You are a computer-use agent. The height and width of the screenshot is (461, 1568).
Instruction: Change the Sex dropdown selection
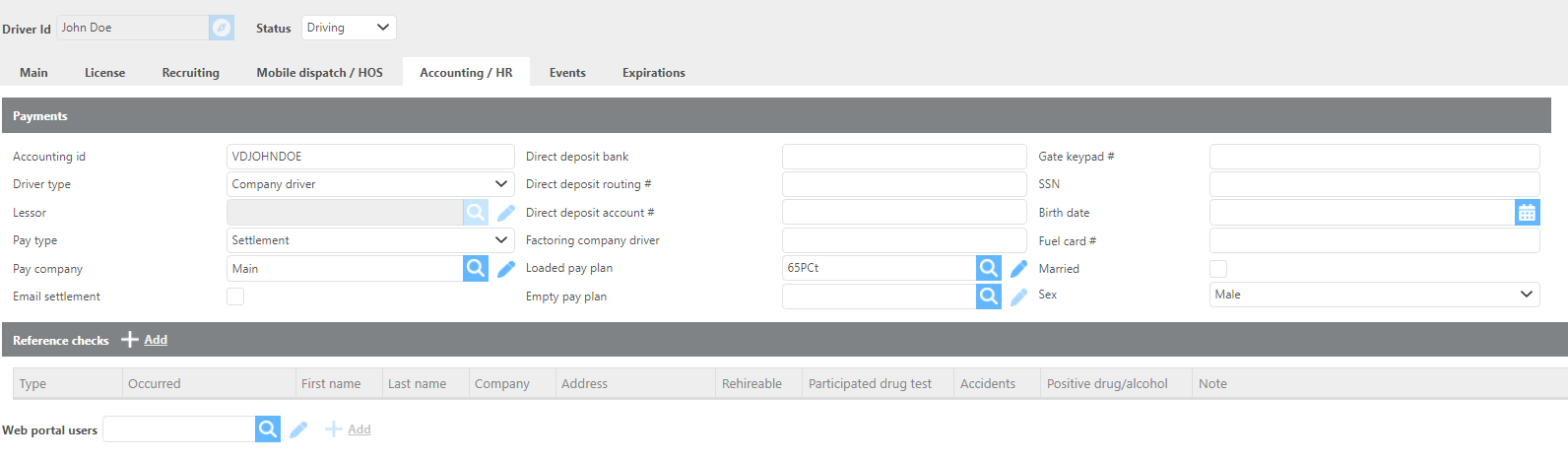click(x=1374, y=295)
